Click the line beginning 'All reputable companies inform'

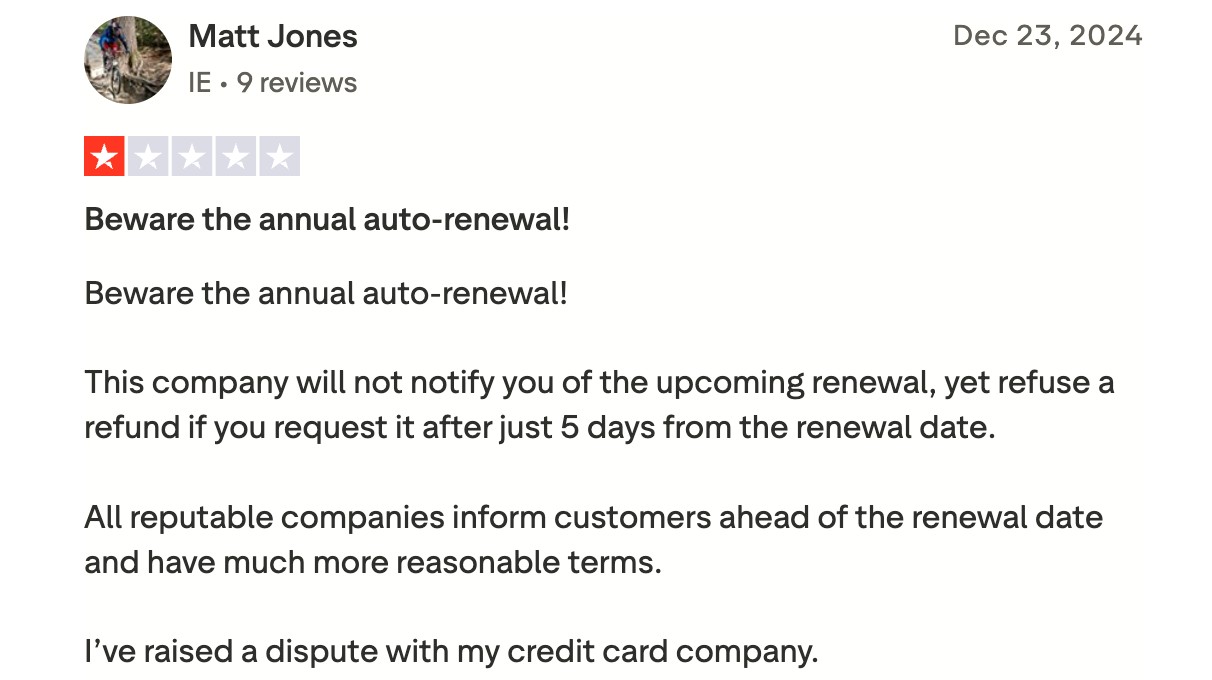tap(594, 518)
